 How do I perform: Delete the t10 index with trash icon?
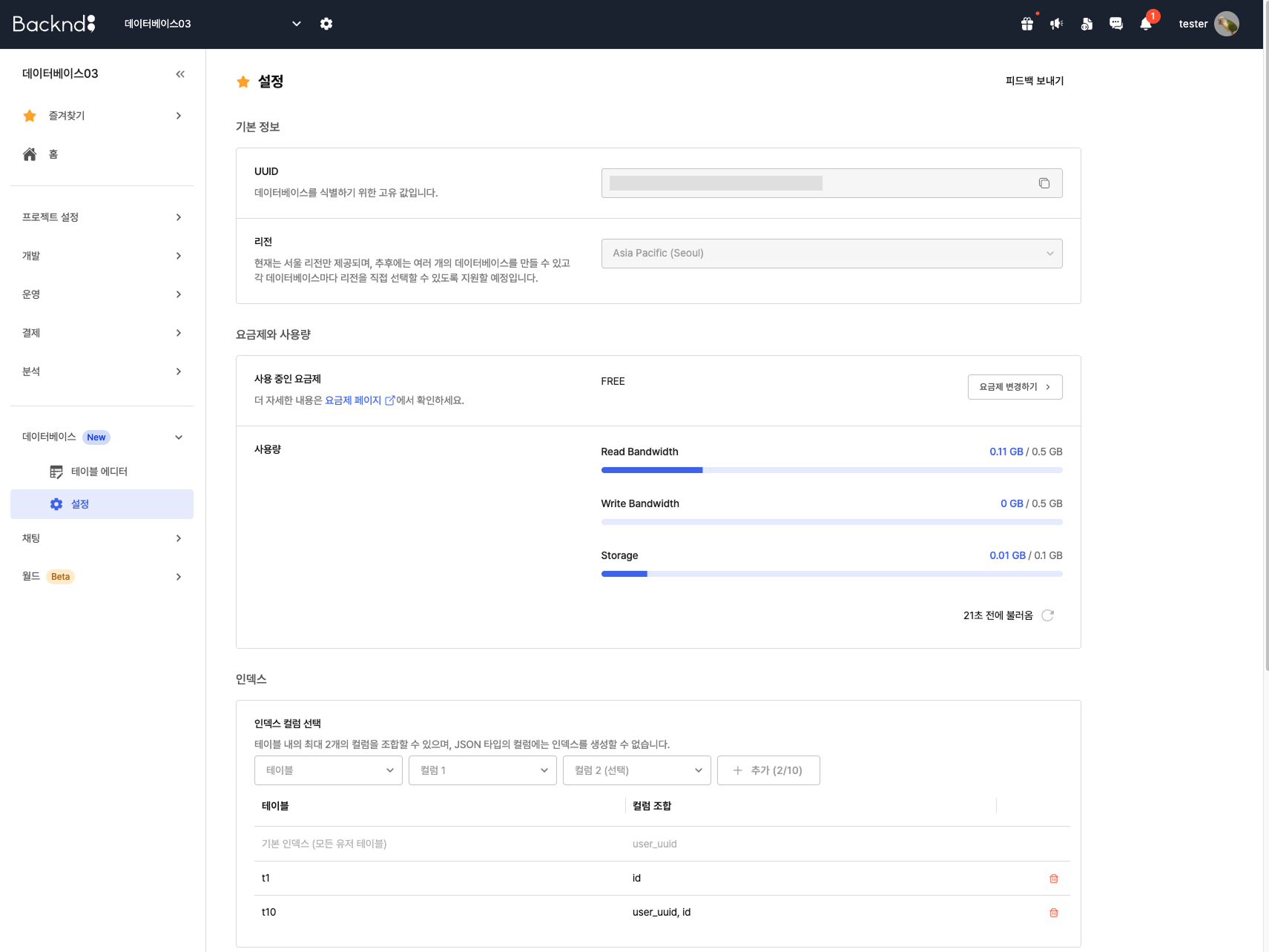[1053, 913]
